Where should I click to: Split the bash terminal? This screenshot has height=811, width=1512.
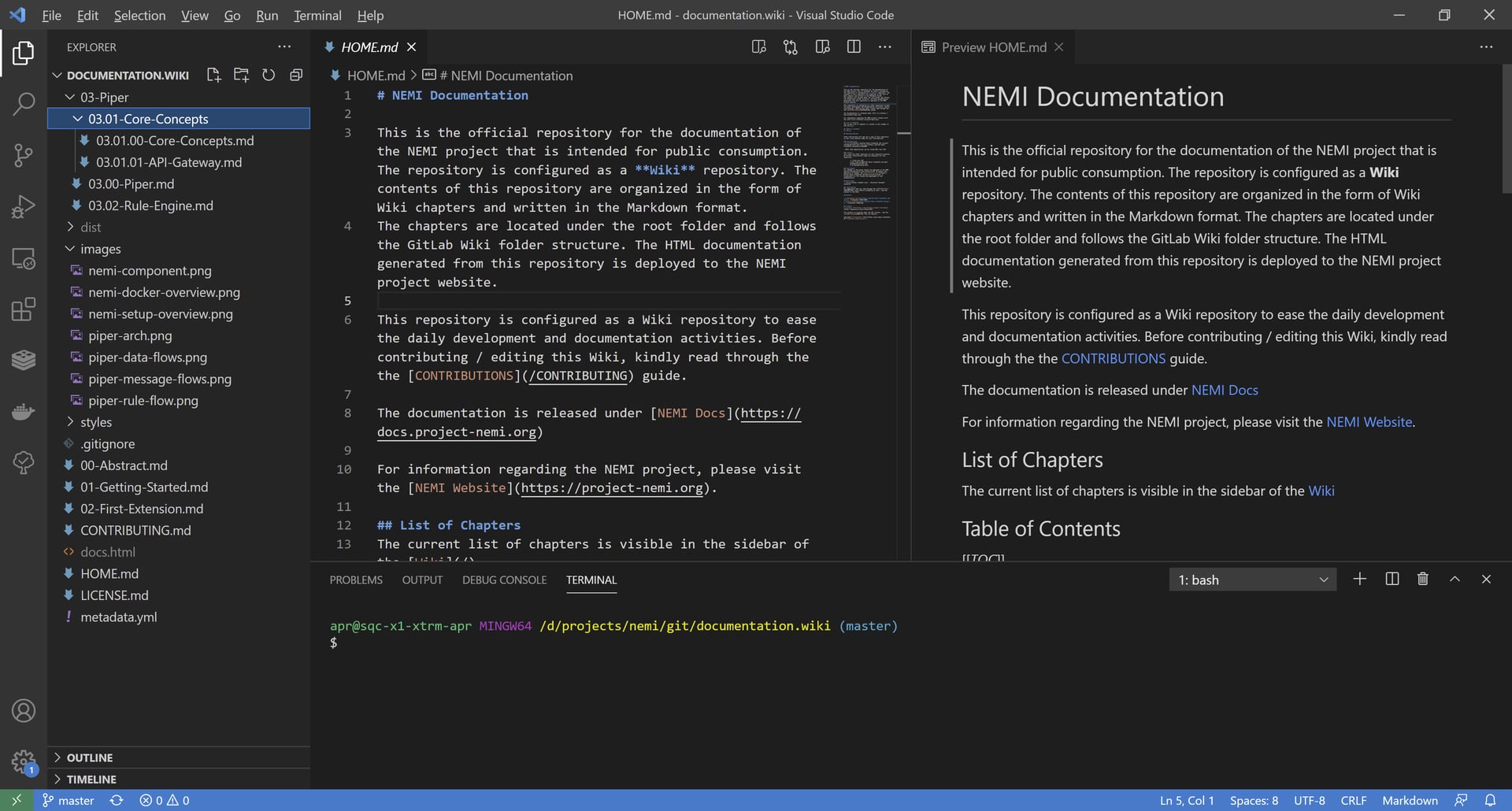pos(1391,579)
